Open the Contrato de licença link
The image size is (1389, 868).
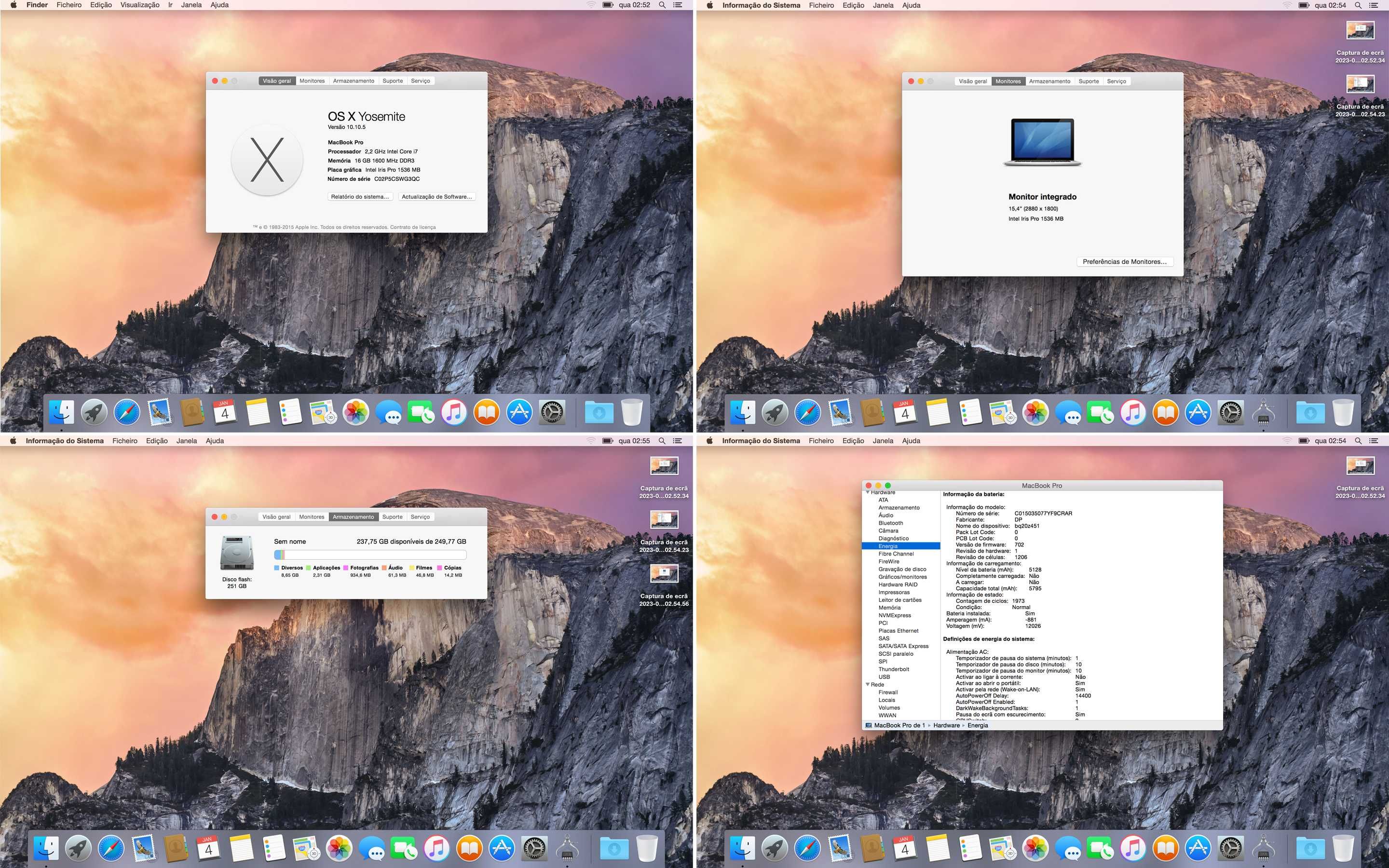click(413, 227)
